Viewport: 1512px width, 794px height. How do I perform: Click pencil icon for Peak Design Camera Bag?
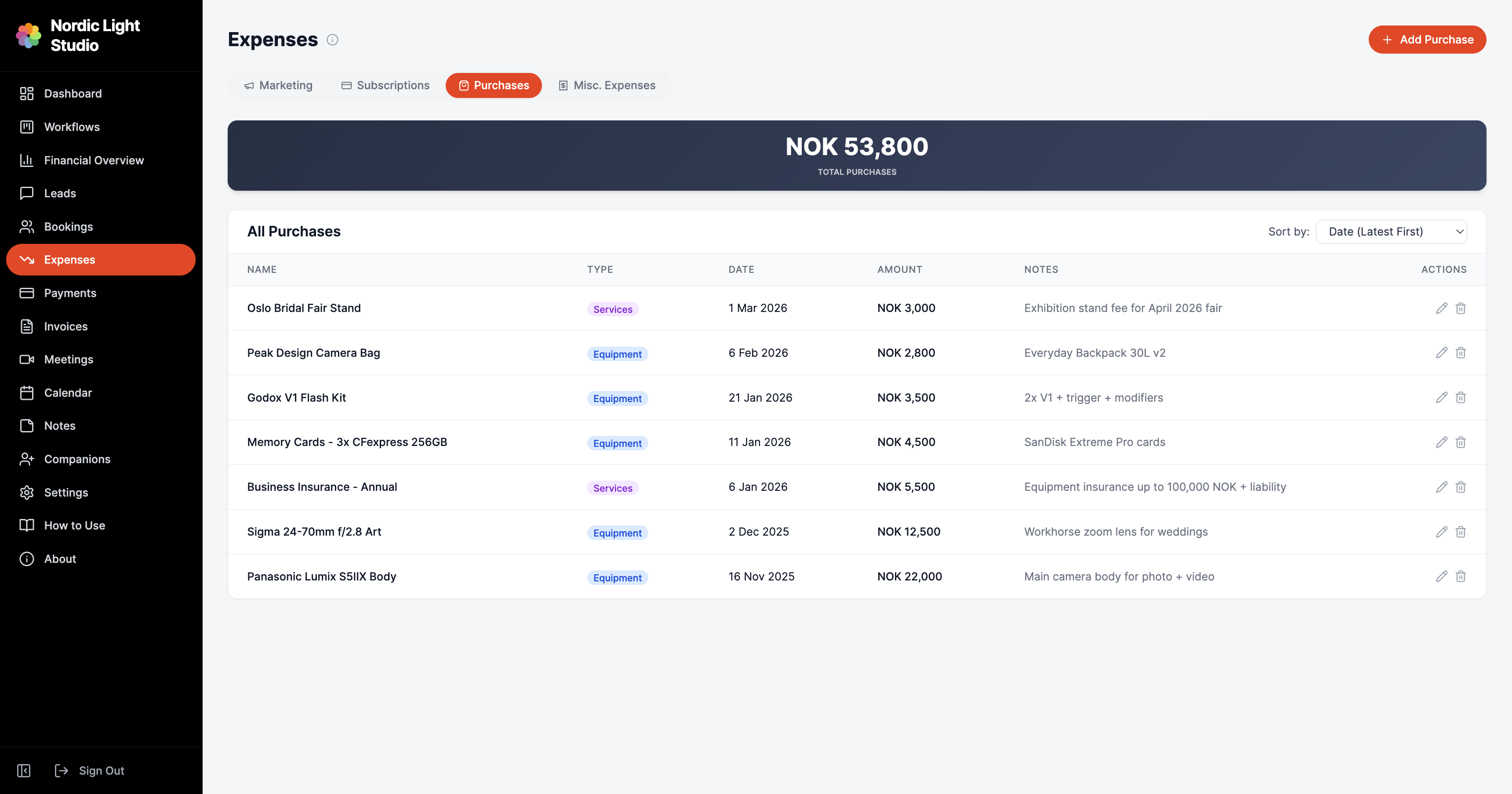tap(1441, 353)
